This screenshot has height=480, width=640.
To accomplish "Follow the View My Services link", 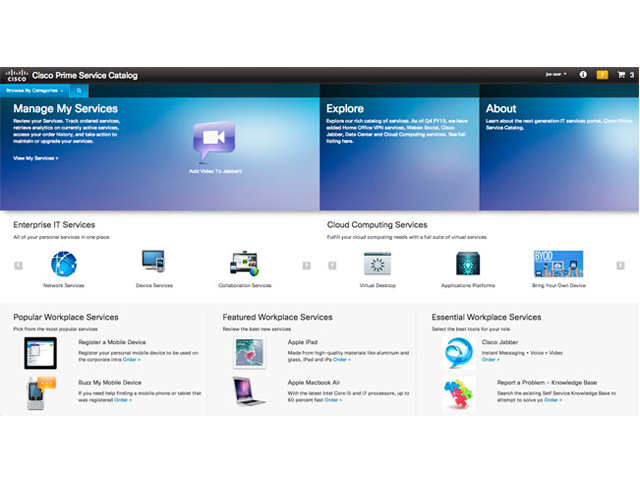I will click(x=36, y=158).
